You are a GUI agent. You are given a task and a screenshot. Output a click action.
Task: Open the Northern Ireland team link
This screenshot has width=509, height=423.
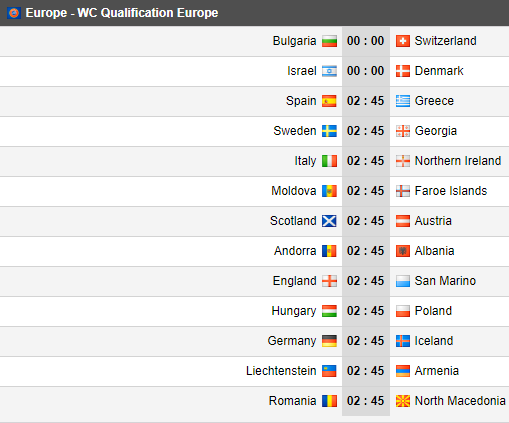coord(458,161)
